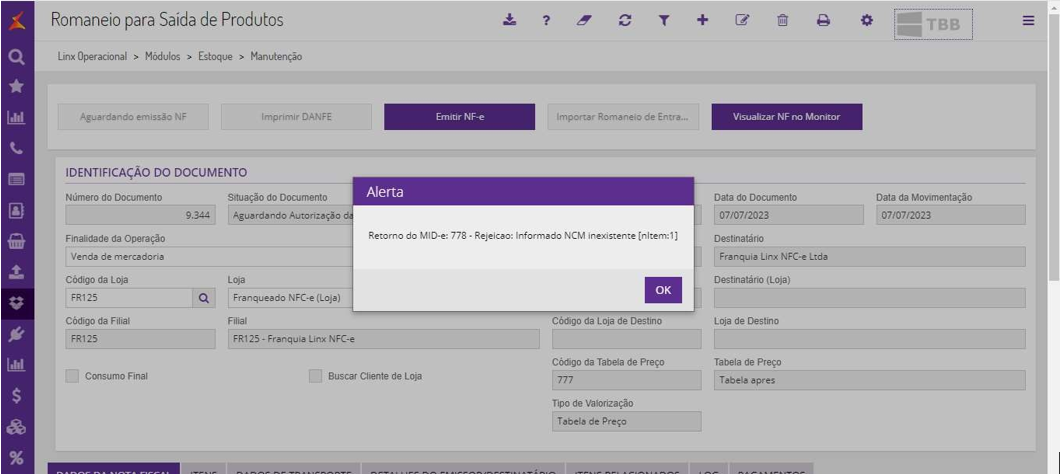Open the upper bar chart icon in sidebar
This screenshot has height=474, width=1064.
[x=16, y=117]
